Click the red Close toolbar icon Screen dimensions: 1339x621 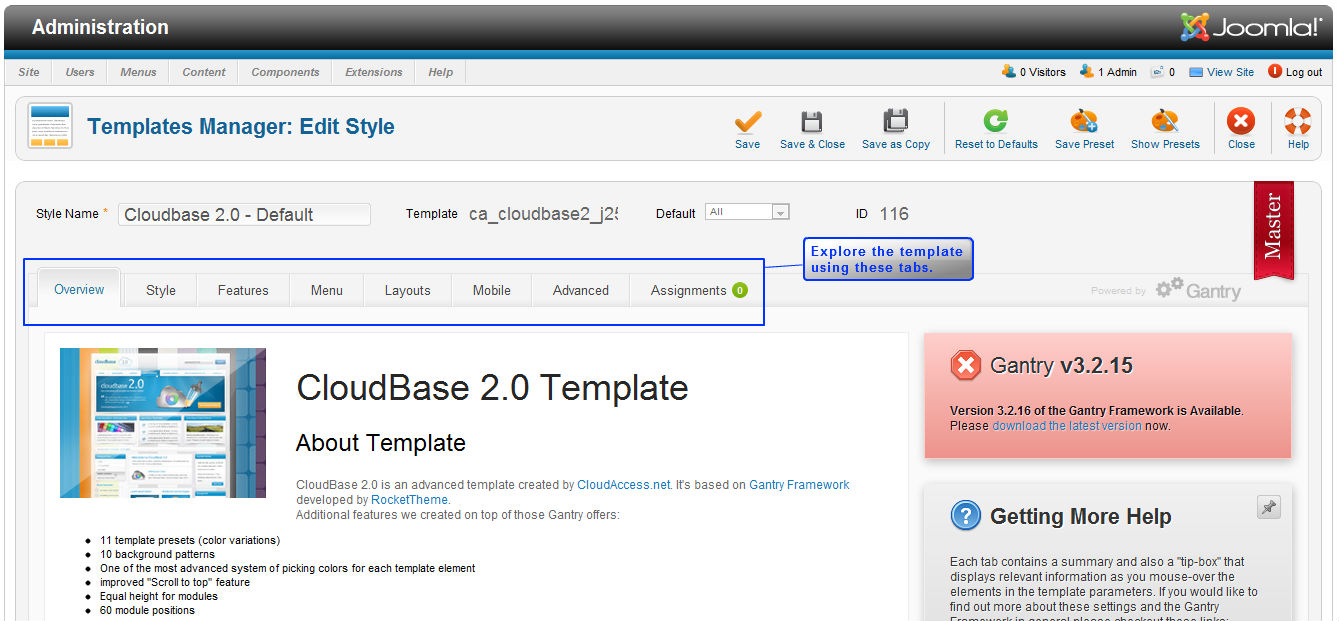1241,122
